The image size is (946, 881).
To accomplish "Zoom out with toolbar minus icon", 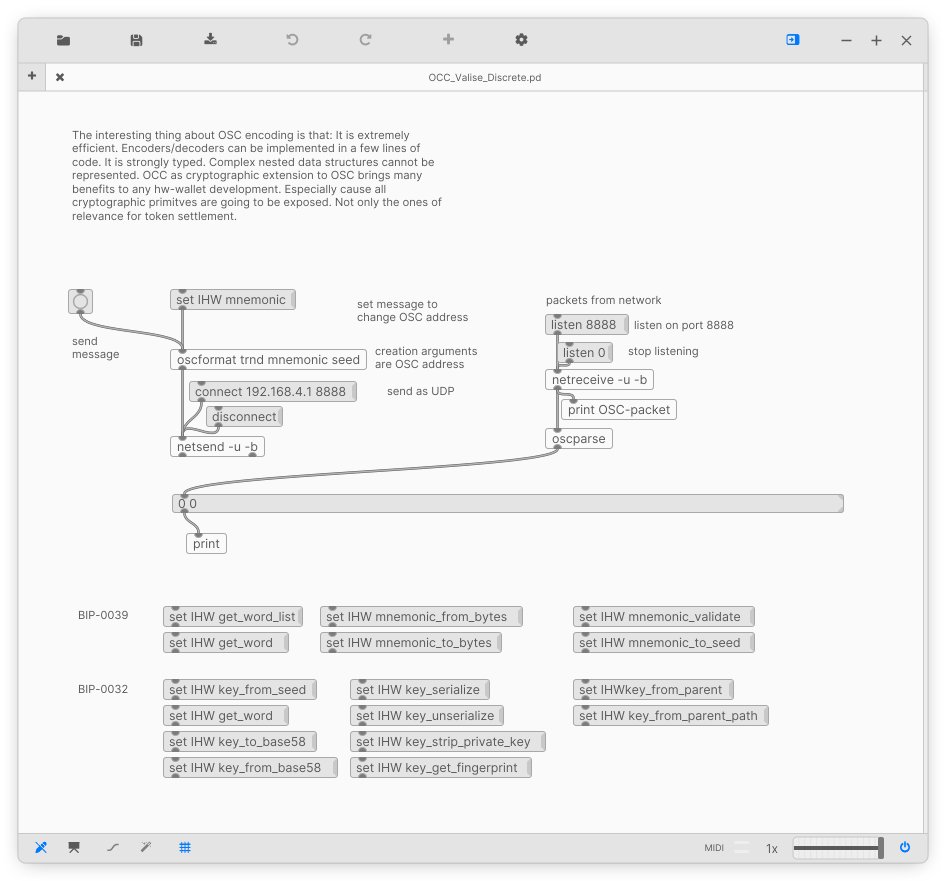I will tap(846, 40).
